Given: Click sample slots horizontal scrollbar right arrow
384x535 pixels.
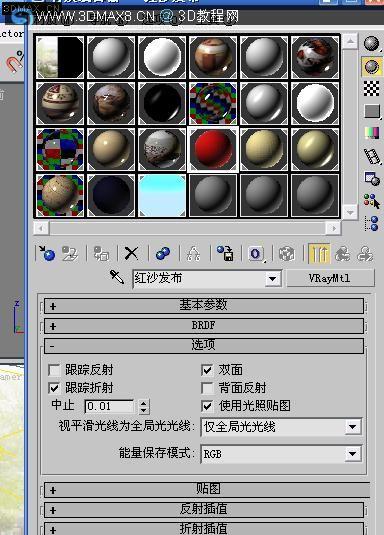Looking at the screenshot, I should 333,228.
